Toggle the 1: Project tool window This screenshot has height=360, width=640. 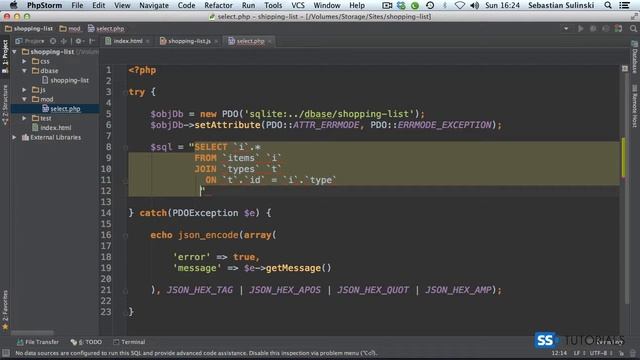coord(5,56)
